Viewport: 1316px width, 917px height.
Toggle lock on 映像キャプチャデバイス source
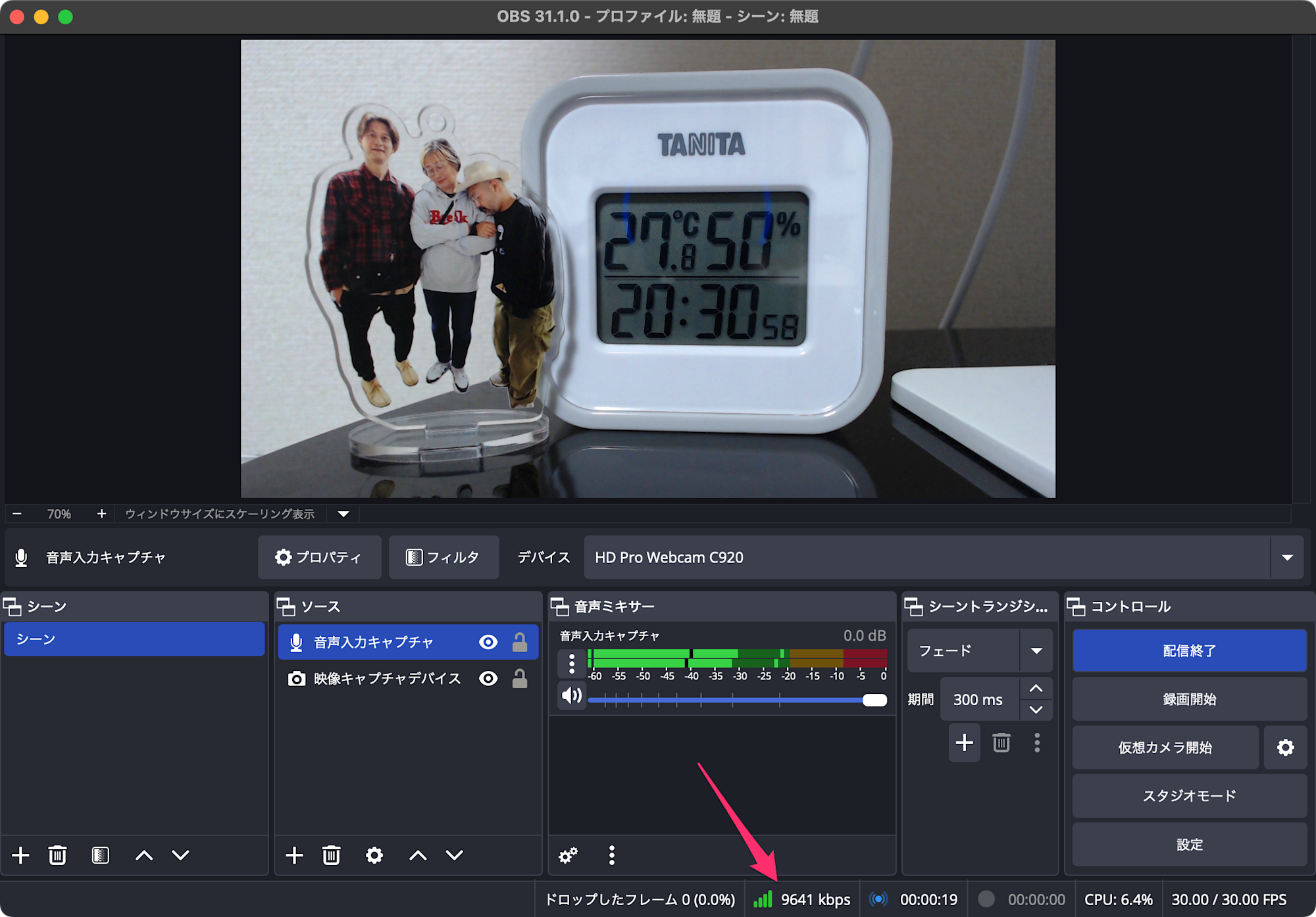[520, 678]
